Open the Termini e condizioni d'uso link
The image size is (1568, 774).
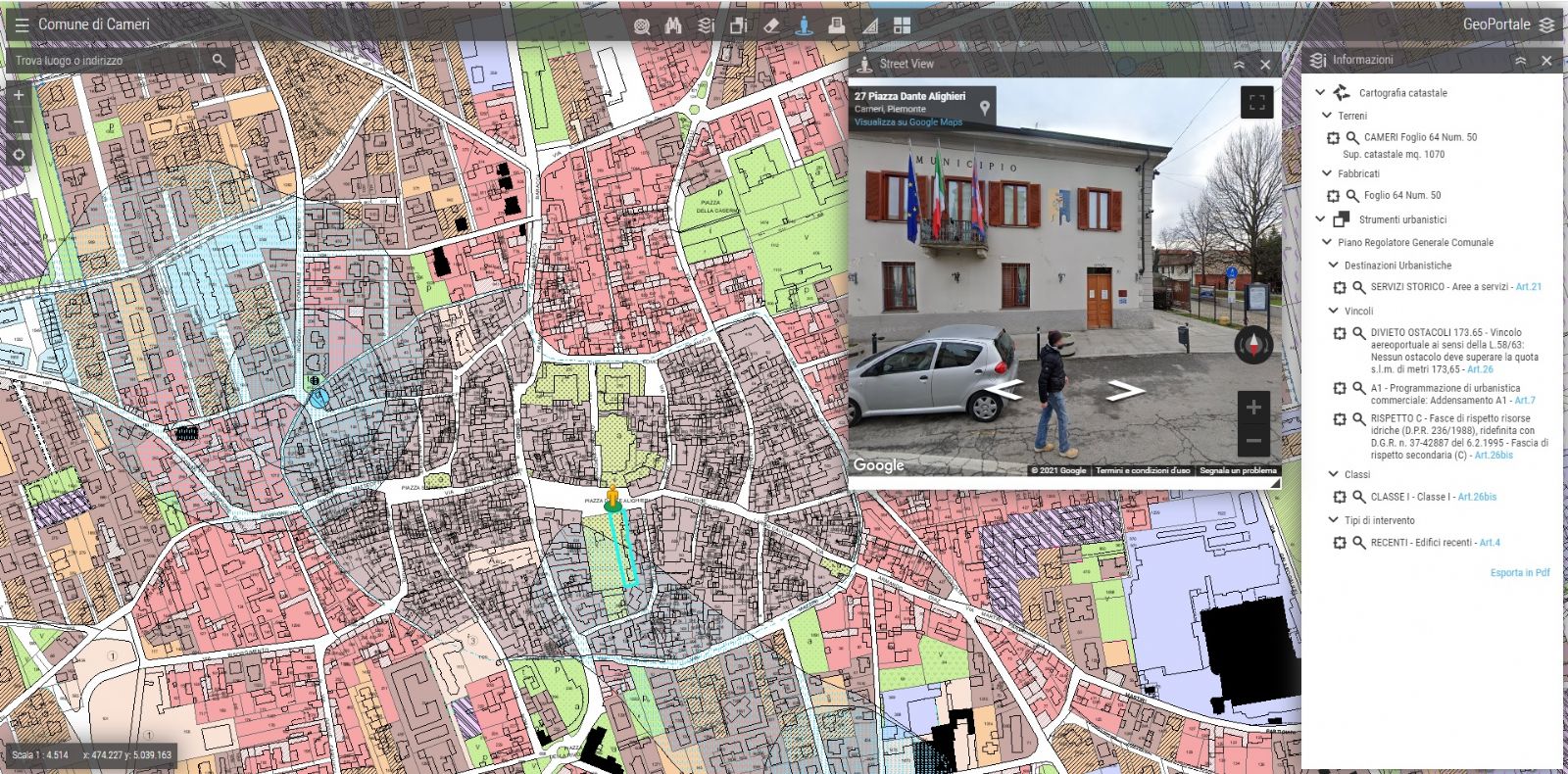1143,471
